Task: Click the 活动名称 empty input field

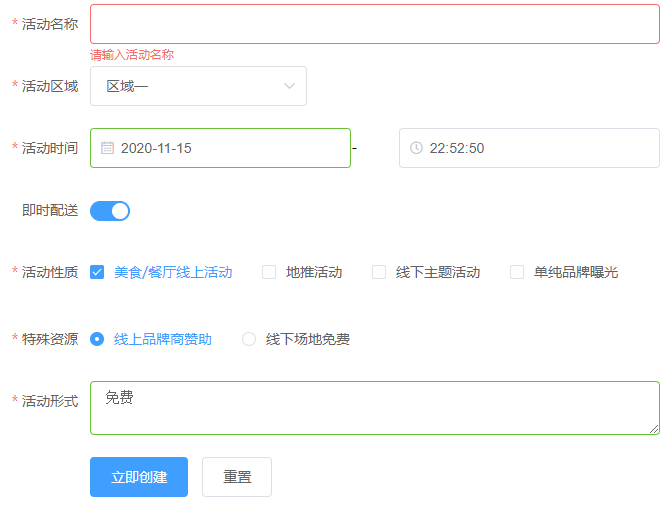Action: pos(374,24)
